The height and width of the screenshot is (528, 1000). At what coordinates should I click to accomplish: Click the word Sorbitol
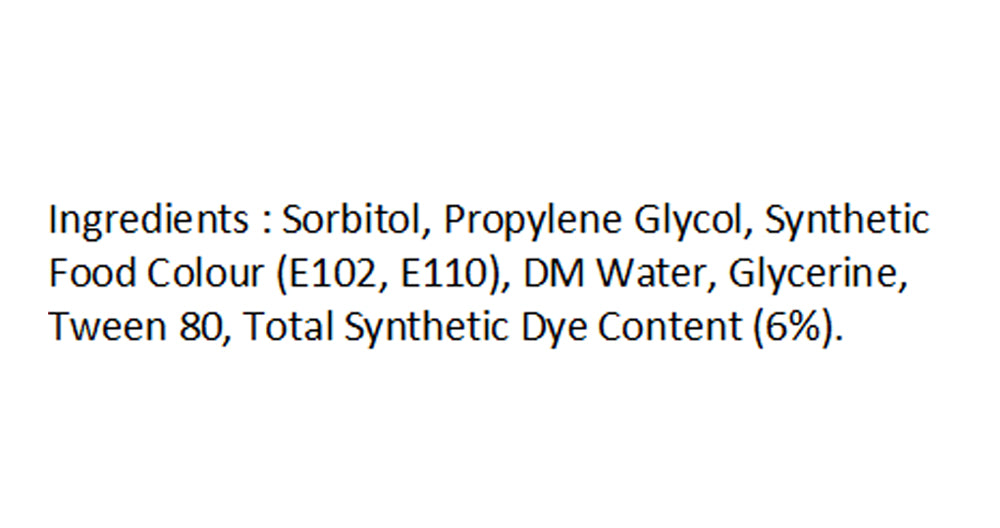[x=351, y=219]
